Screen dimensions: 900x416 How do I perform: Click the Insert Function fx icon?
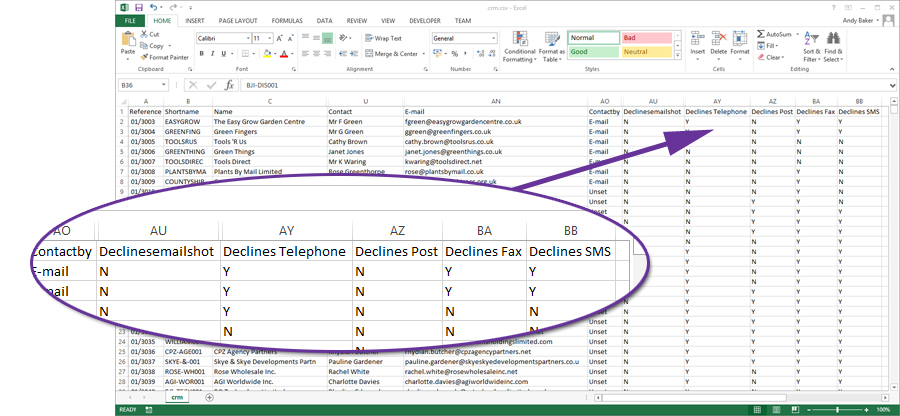(x=229, y=85)
